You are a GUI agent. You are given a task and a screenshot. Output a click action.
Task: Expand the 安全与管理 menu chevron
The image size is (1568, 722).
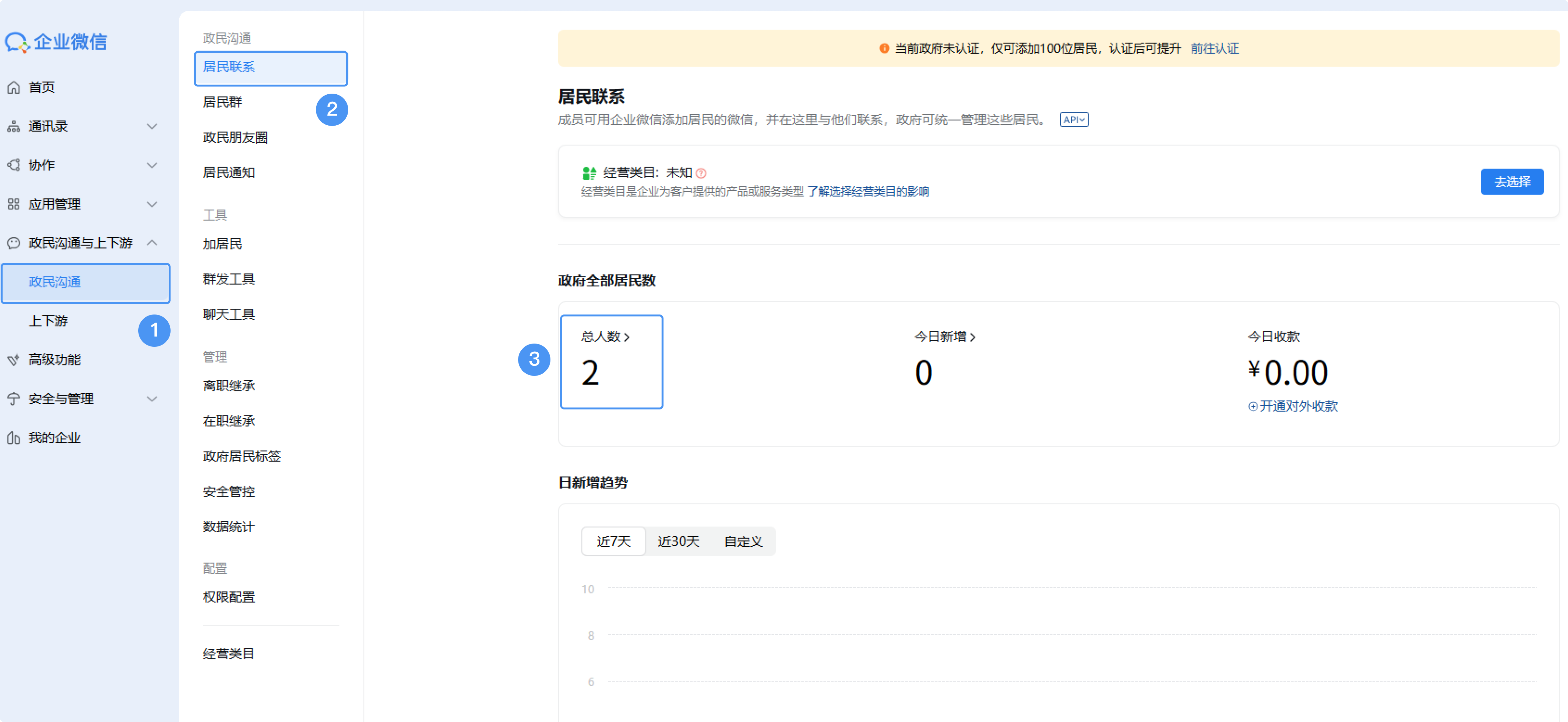pos(152,399)
